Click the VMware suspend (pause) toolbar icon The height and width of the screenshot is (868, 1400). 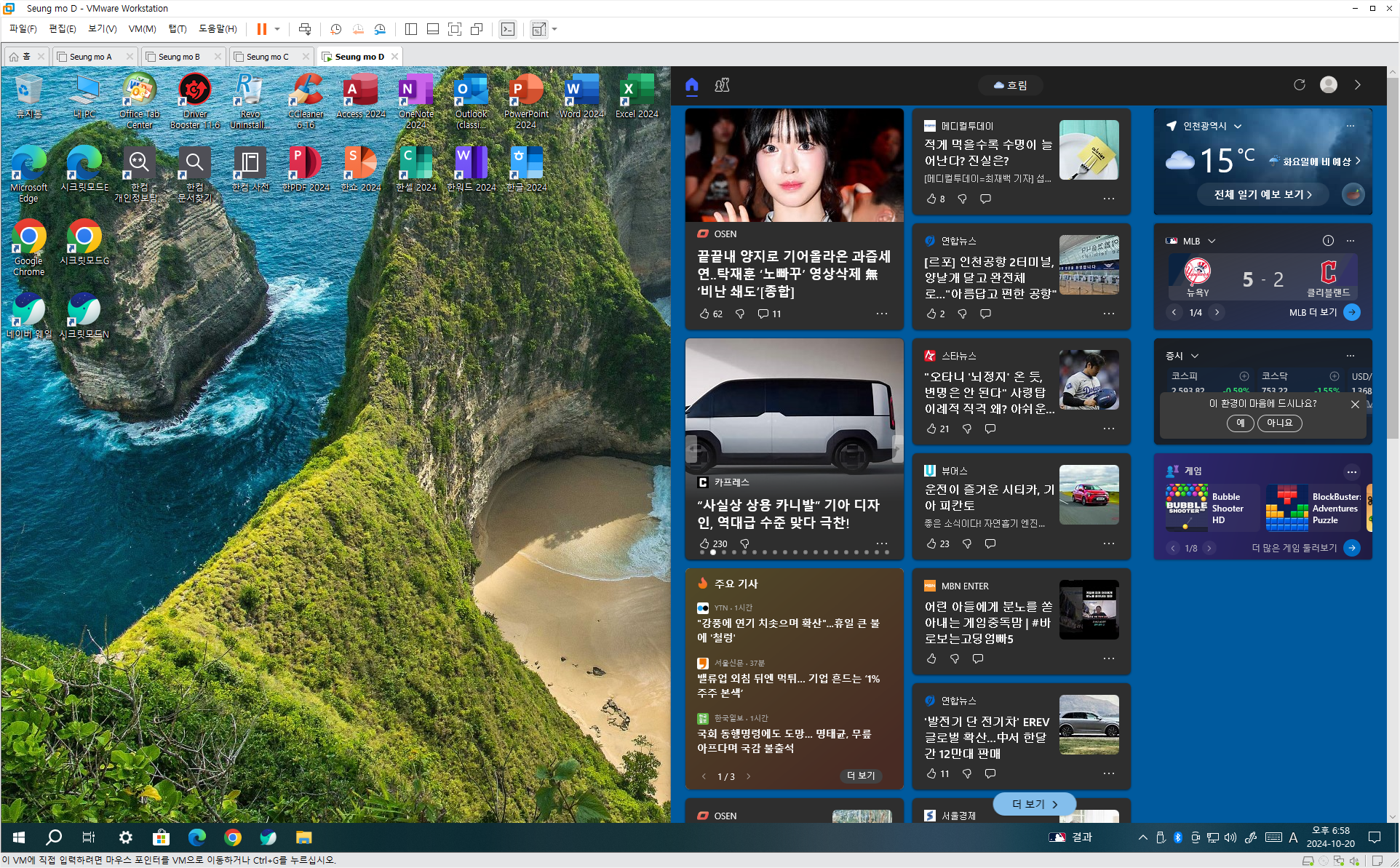(x=261, y=29)
